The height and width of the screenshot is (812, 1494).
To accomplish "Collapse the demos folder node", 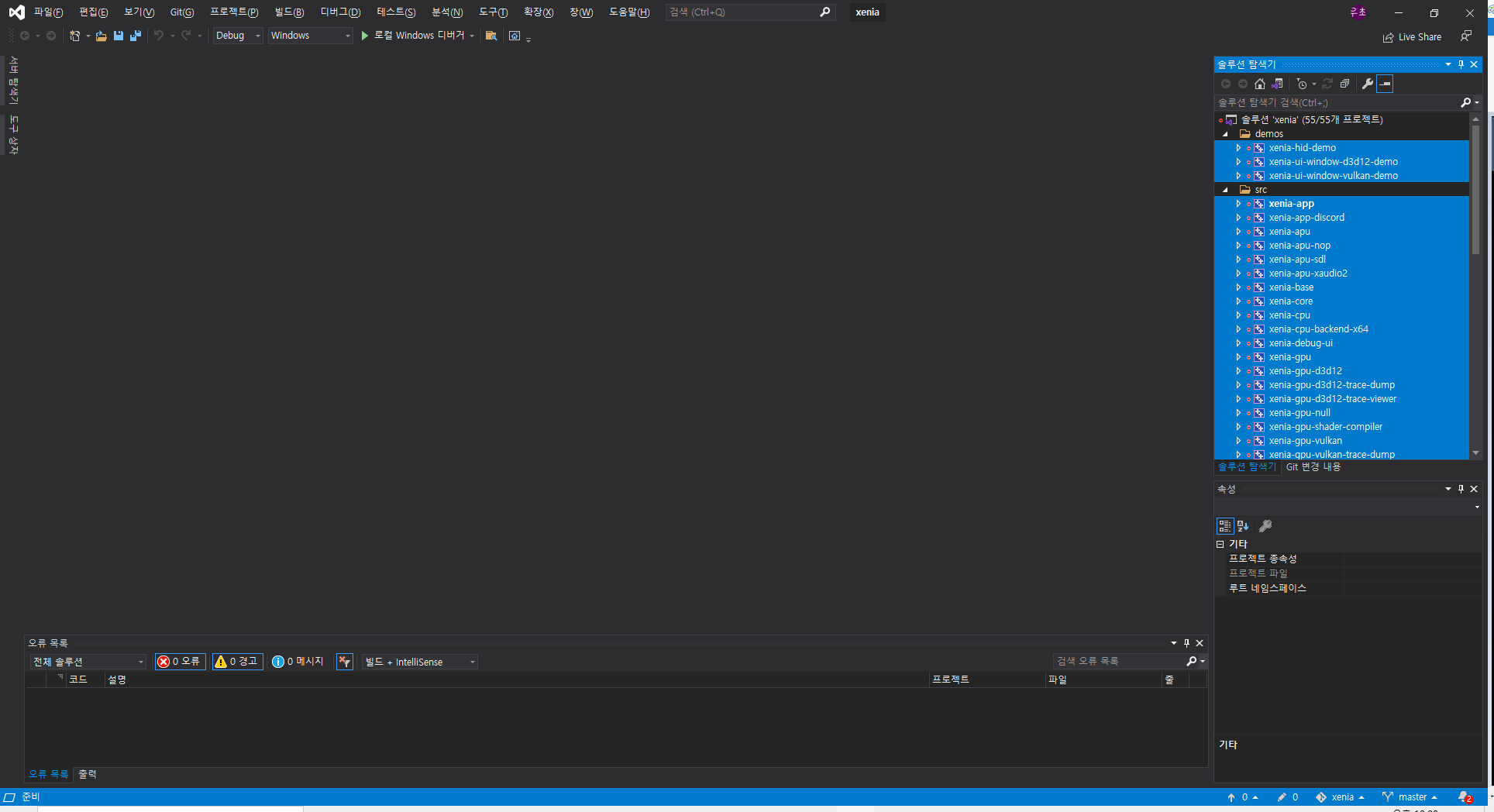I will click(x=1226, y=134).
